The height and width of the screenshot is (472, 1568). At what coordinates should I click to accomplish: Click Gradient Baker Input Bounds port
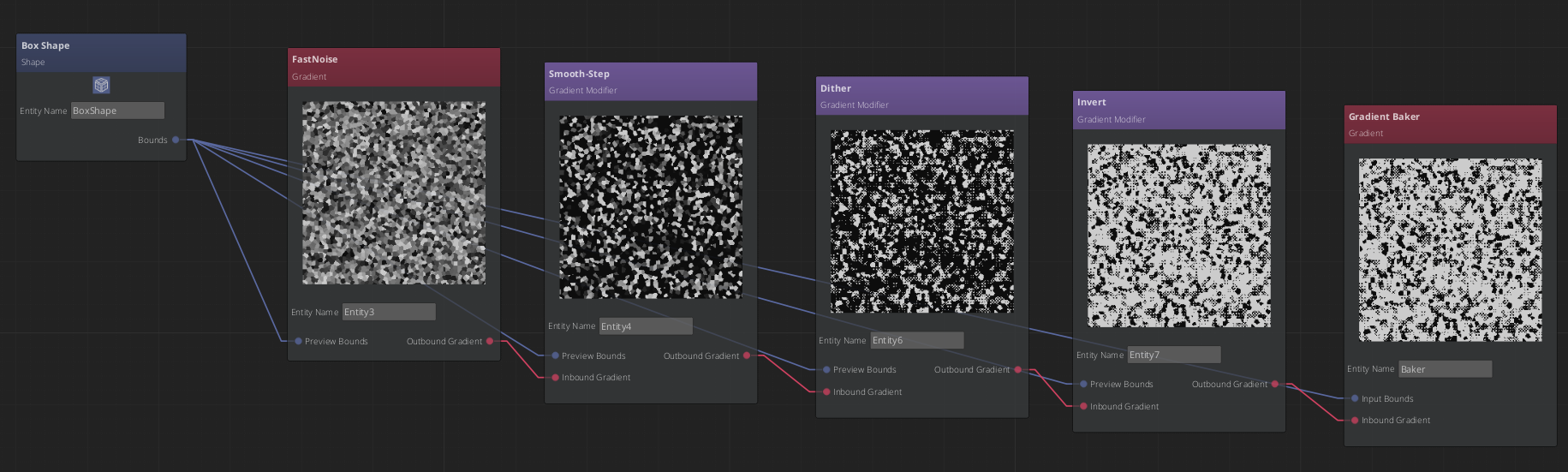point(1355,399)
